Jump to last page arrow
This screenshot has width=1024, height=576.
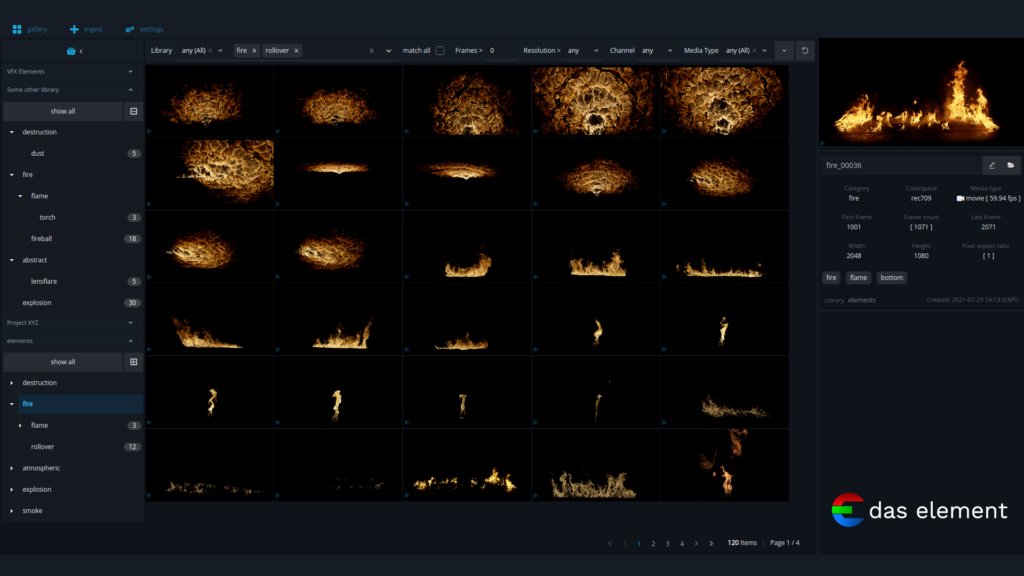[x=711, y=543]
